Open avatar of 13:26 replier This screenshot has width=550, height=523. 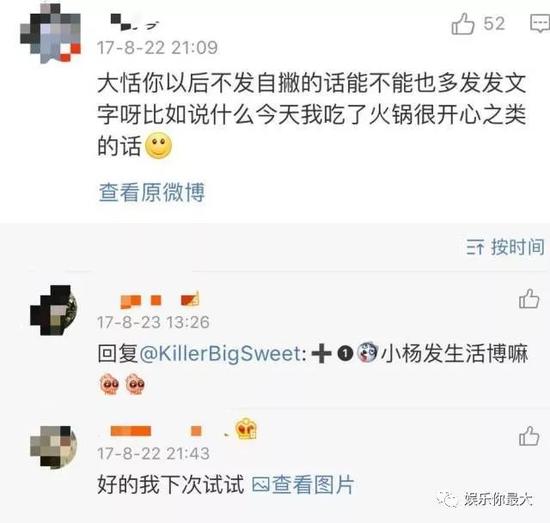pyautogui.click(x=53, y=310)
